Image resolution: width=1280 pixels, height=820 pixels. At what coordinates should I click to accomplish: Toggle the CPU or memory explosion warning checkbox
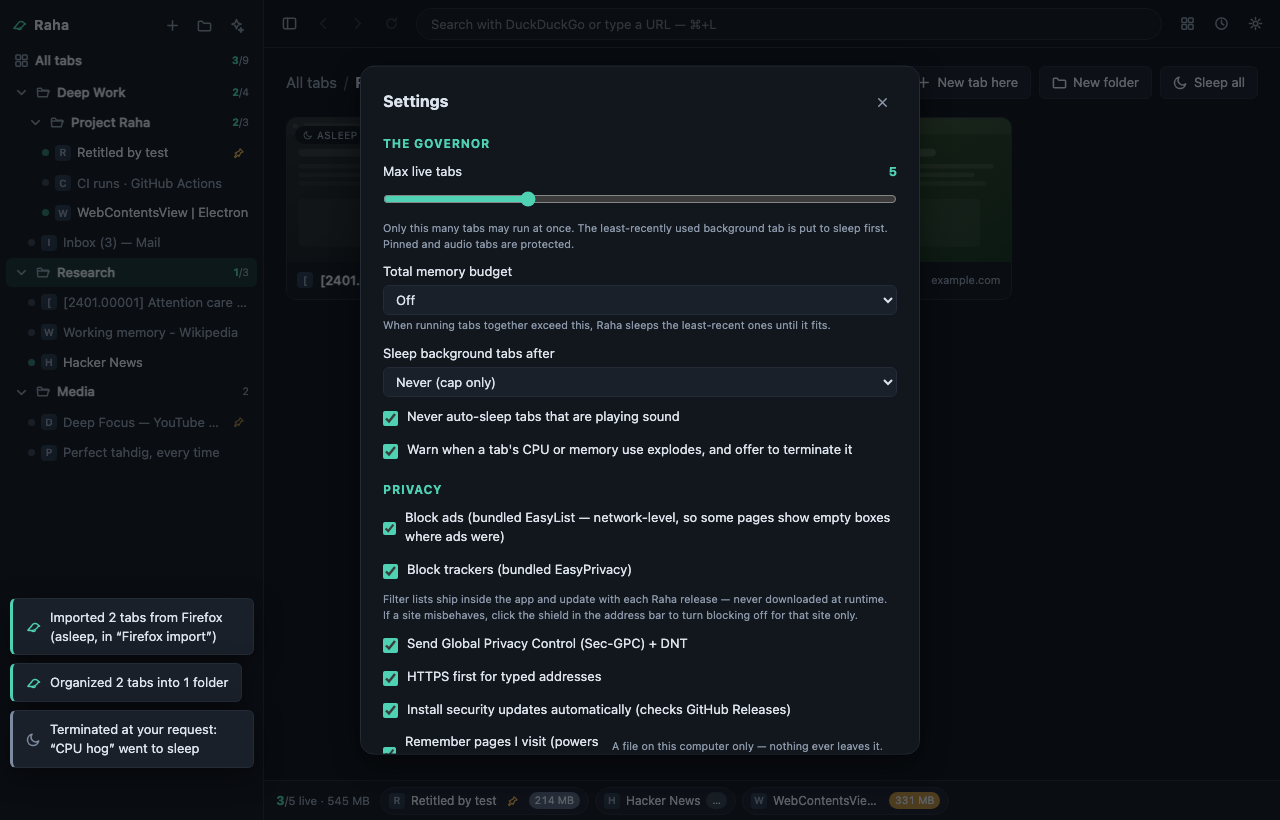390,451
